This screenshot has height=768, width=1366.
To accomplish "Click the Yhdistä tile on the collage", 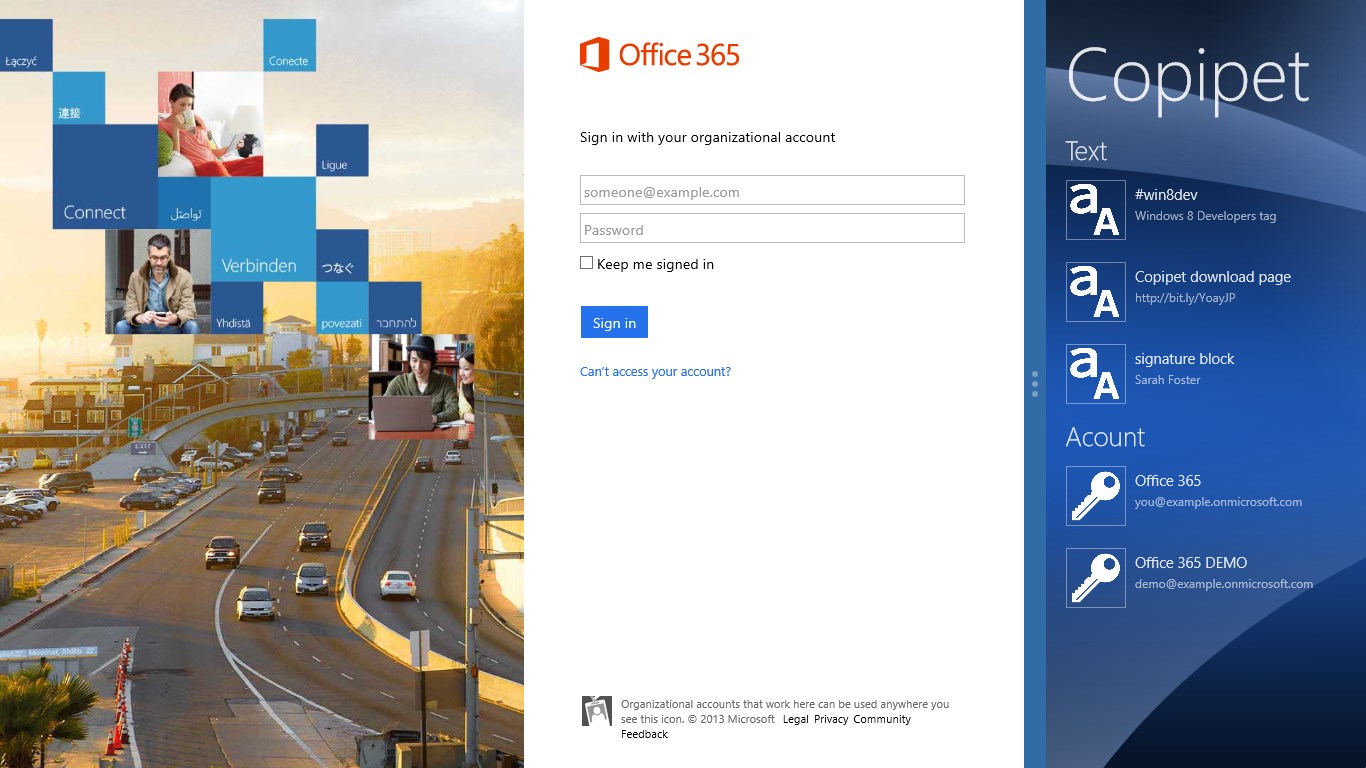I will (237, 308).
